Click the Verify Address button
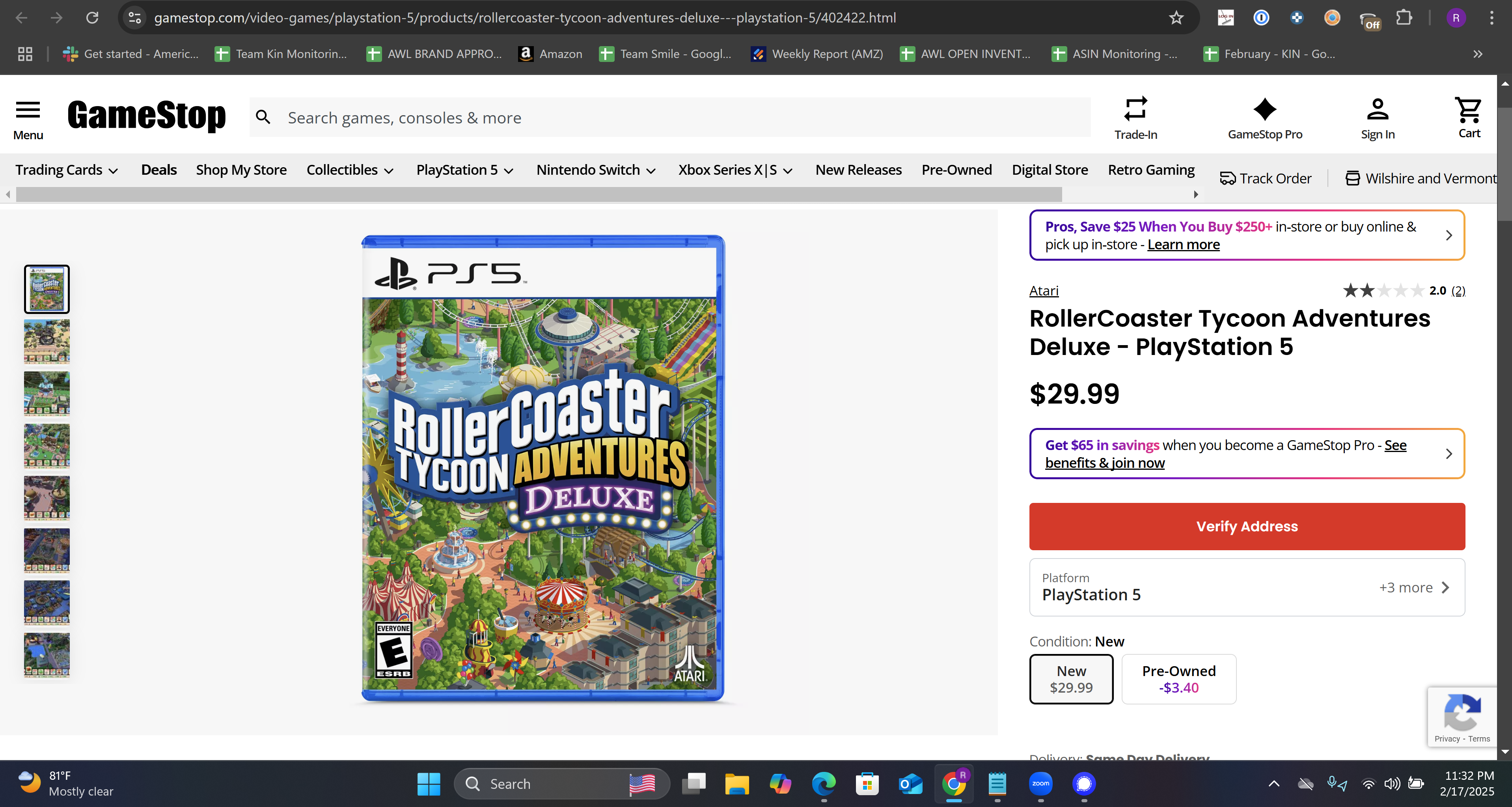Image resolution: width=1512 pixels, height=807 pixels. coord(1247,526)
